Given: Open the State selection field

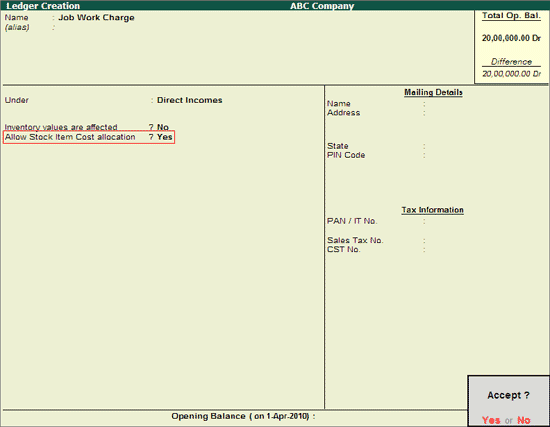Looking at the screenshot, I should click(484, 146).
